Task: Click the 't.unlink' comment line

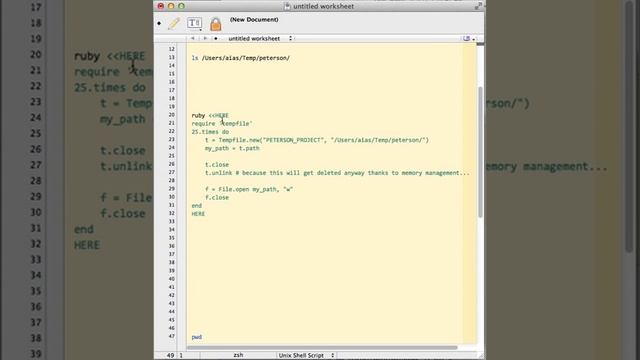Action: 337,173
